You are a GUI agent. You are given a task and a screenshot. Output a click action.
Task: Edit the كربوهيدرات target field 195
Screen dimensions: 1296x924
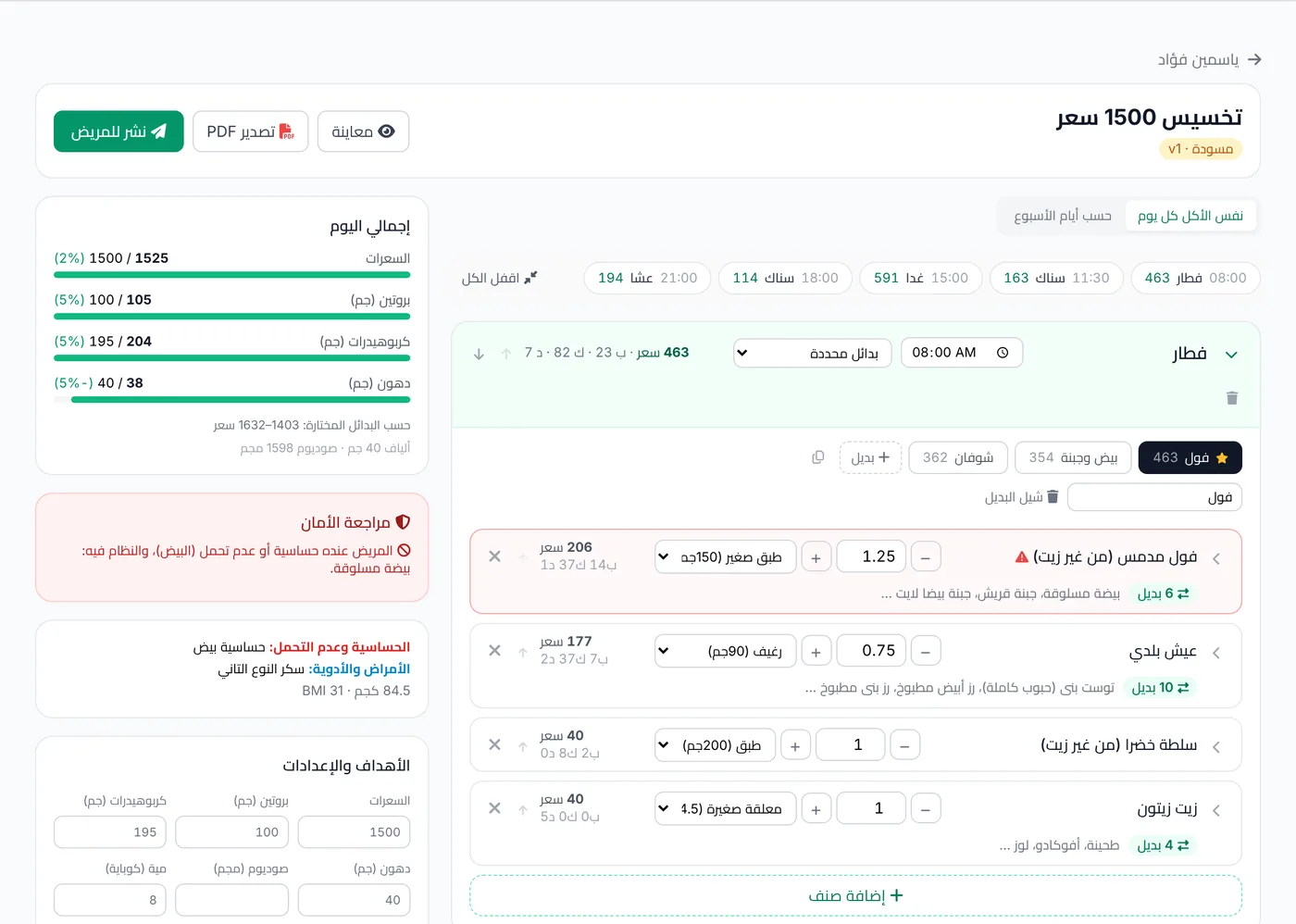(x=110, y=832)
